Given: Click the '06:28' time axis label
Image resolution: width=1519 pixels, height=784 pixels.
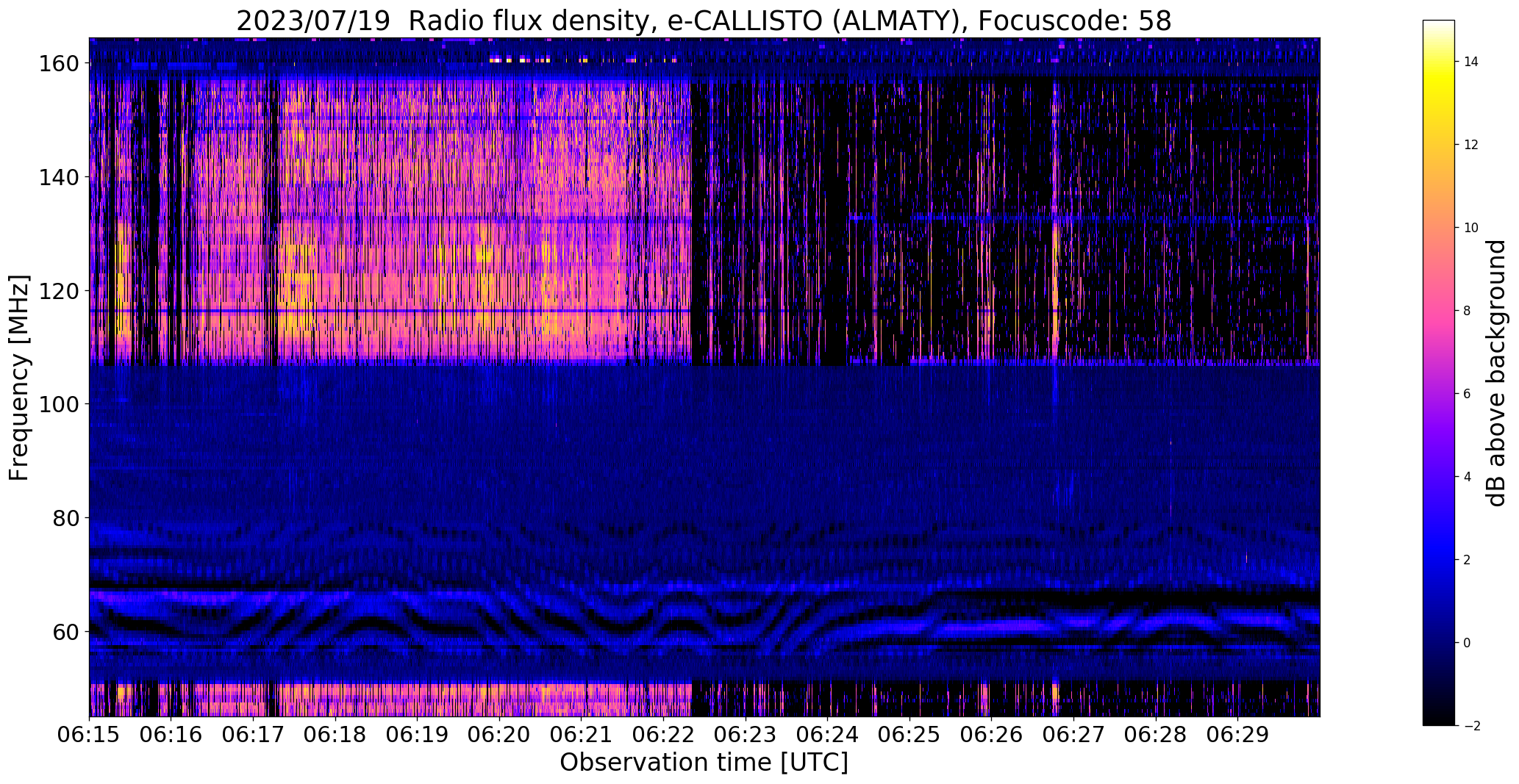Looking at the screenshot, I should pyautogui.click(x=1155, y=736).
